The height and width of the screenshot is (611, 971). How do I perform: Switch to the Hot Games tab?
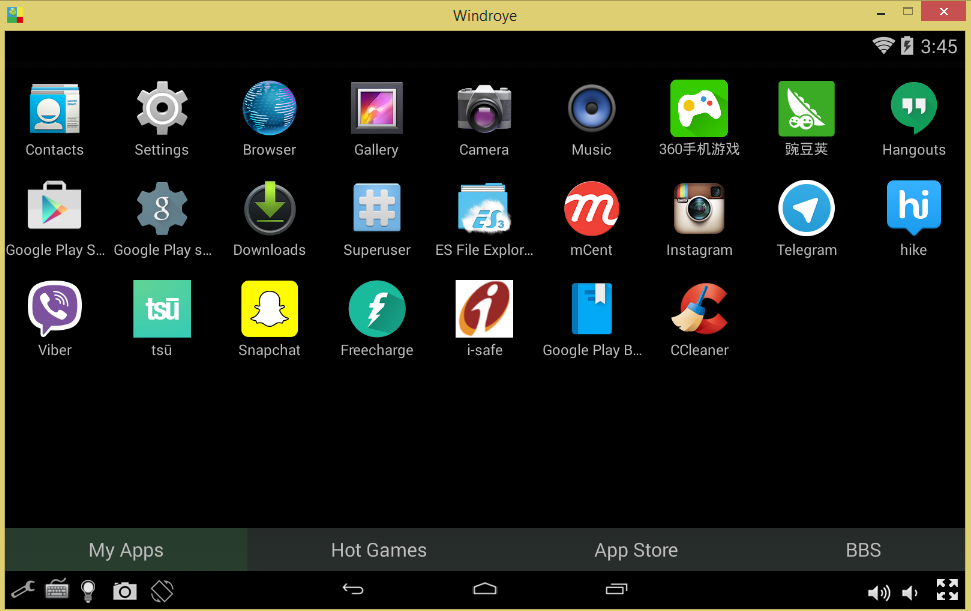tap(378, 549)
